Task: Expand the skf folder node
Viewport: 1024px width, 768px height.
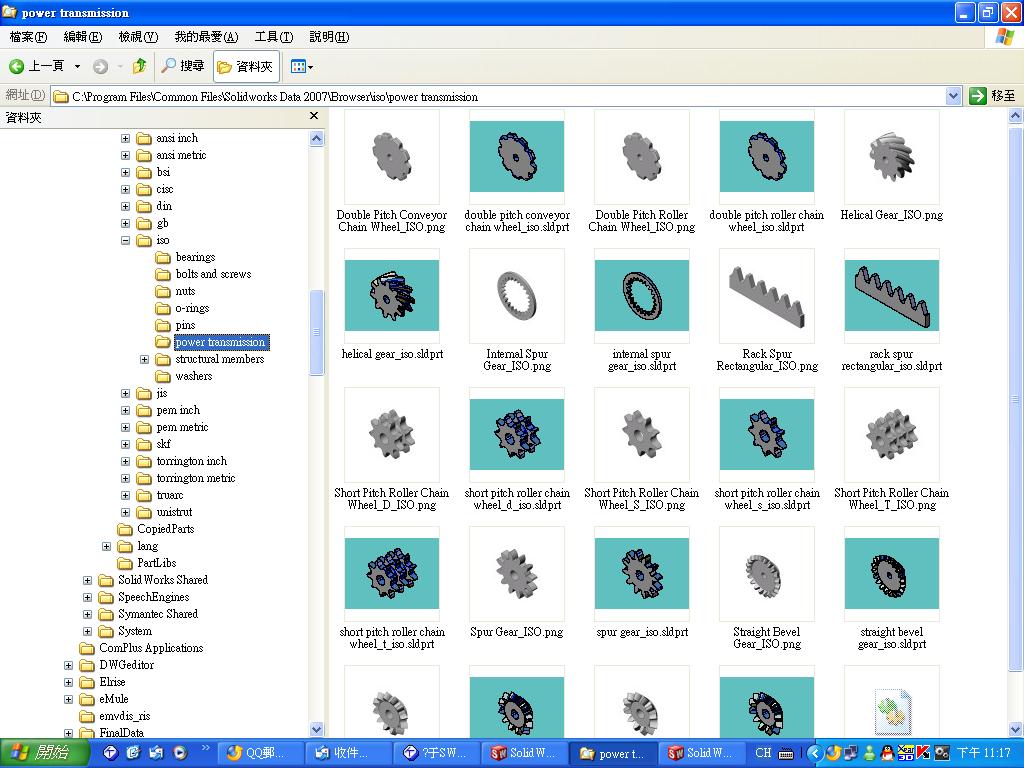Action: pos(125,444)
